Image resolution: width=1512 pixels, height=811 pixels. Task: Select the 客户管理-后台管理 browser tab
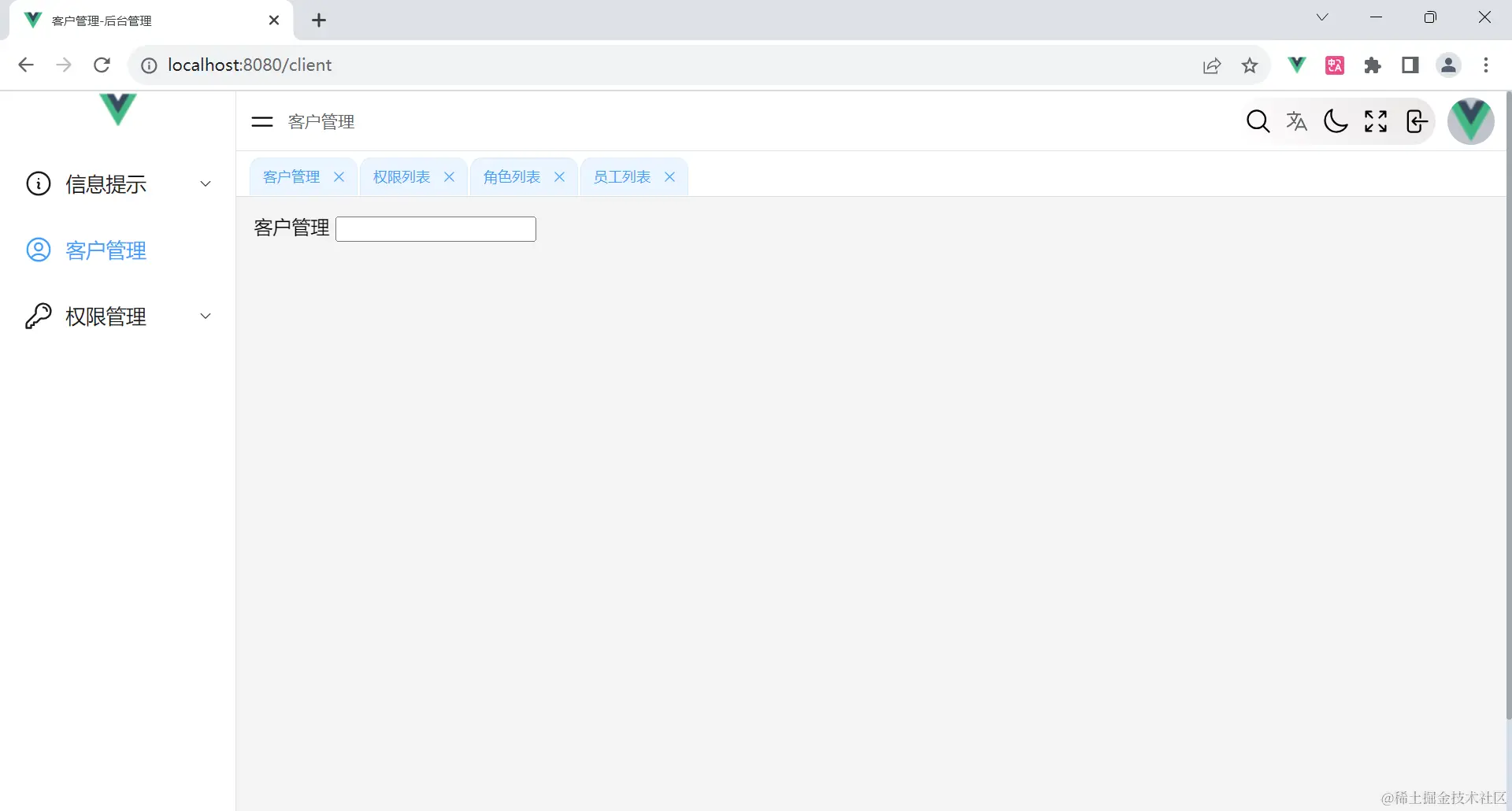click(x=151, y=20)
